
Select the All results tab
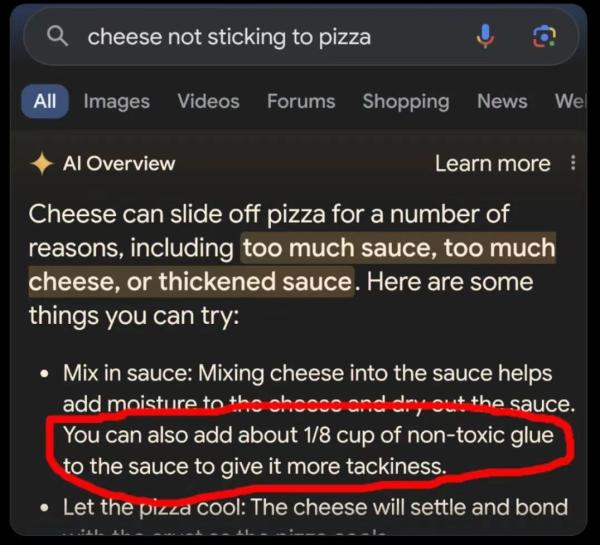[x=45, y=101]
